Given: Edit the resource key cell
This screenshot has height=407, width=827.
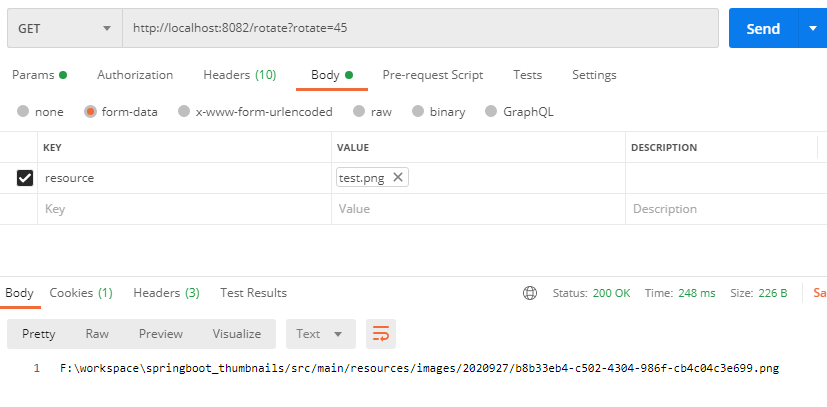Looking at the screenshot, I should tap(184, 178).
